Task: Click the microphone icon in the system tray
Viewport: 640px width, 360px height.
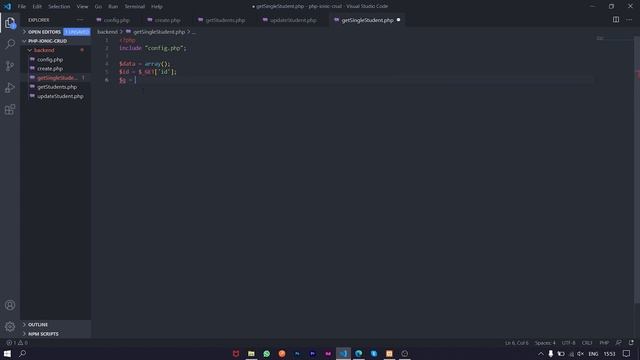Action: click(x=551, y=353)
